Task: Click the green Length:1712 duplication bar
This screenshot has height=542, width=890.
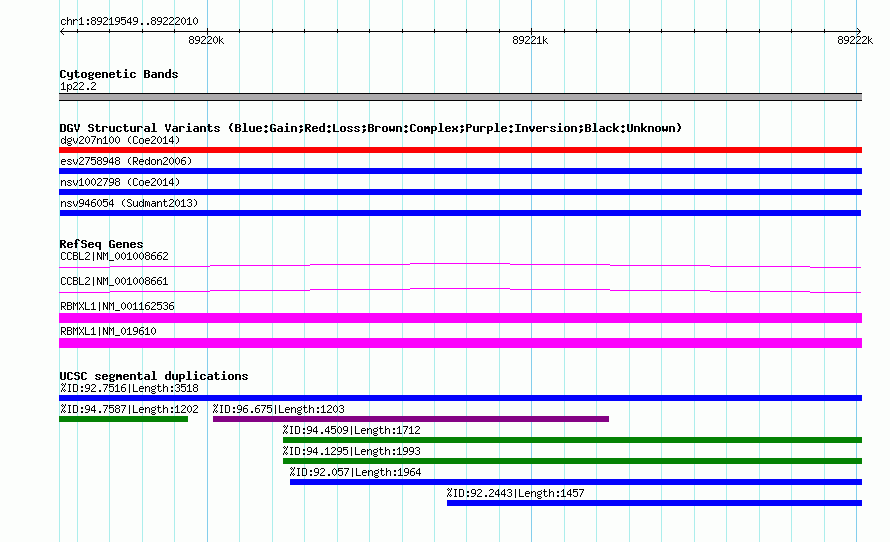Action: coord(572,440)
